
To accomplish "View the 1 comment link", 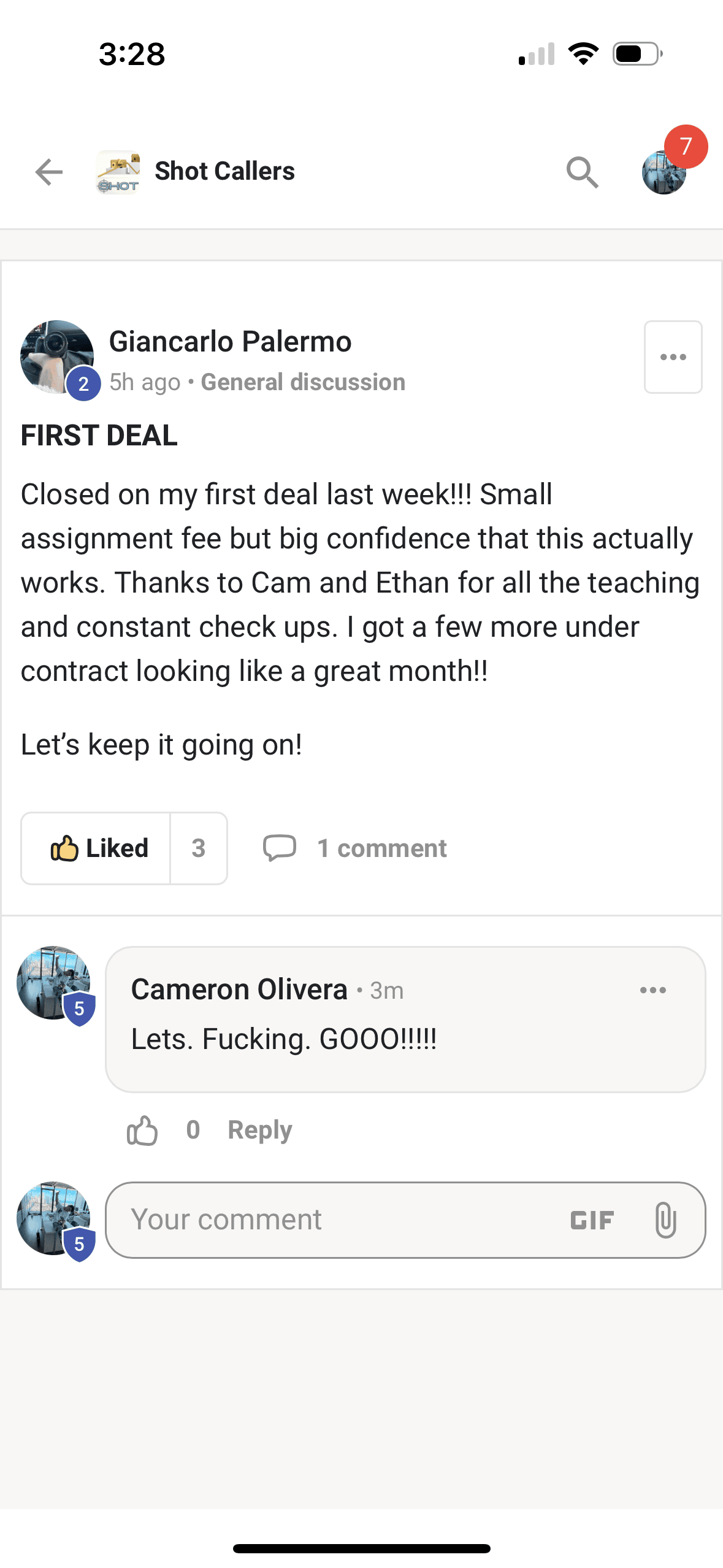I will click(381, 848).
